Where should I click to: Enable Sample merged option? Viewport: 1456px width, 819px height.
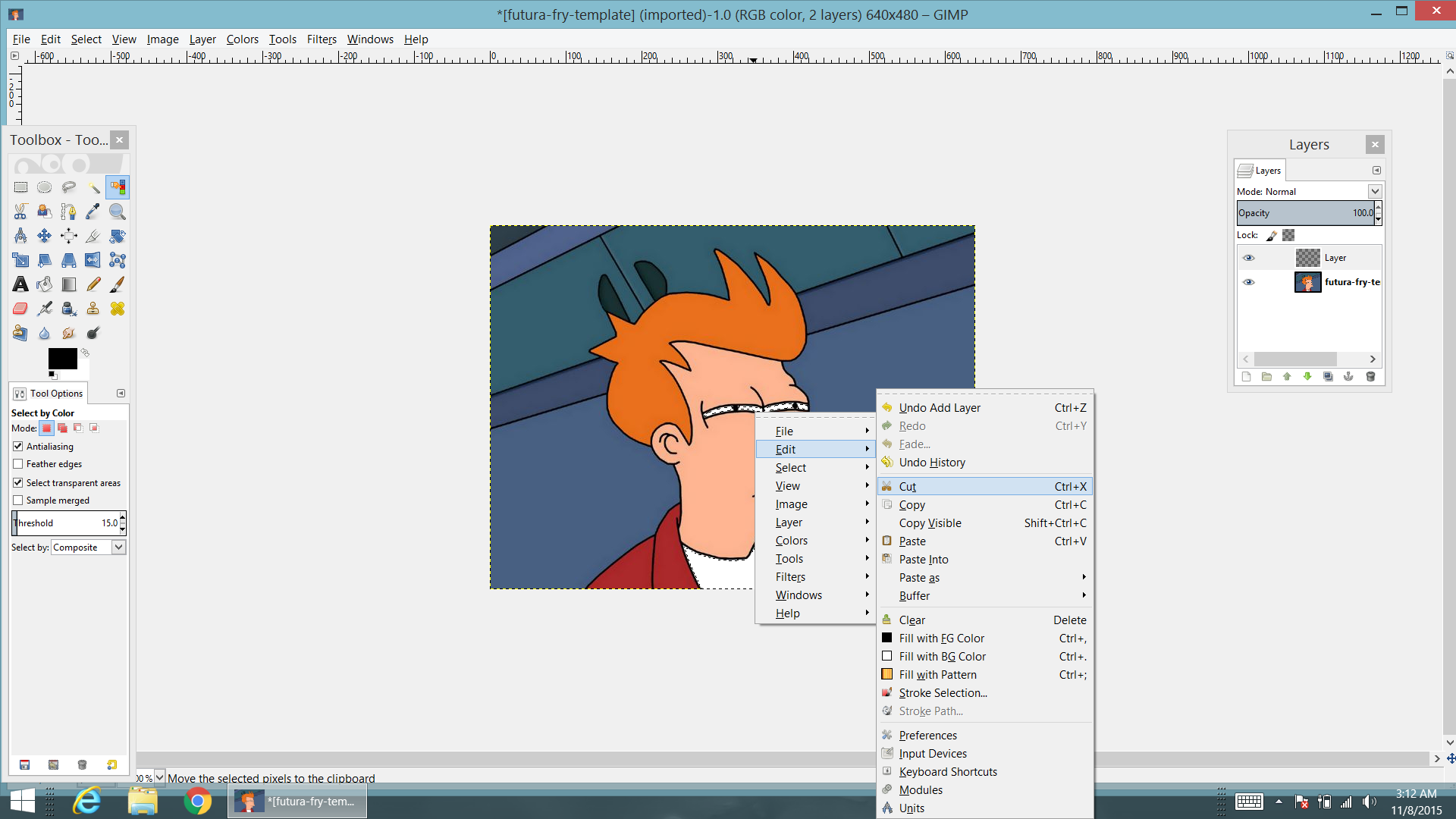point(18,500)
